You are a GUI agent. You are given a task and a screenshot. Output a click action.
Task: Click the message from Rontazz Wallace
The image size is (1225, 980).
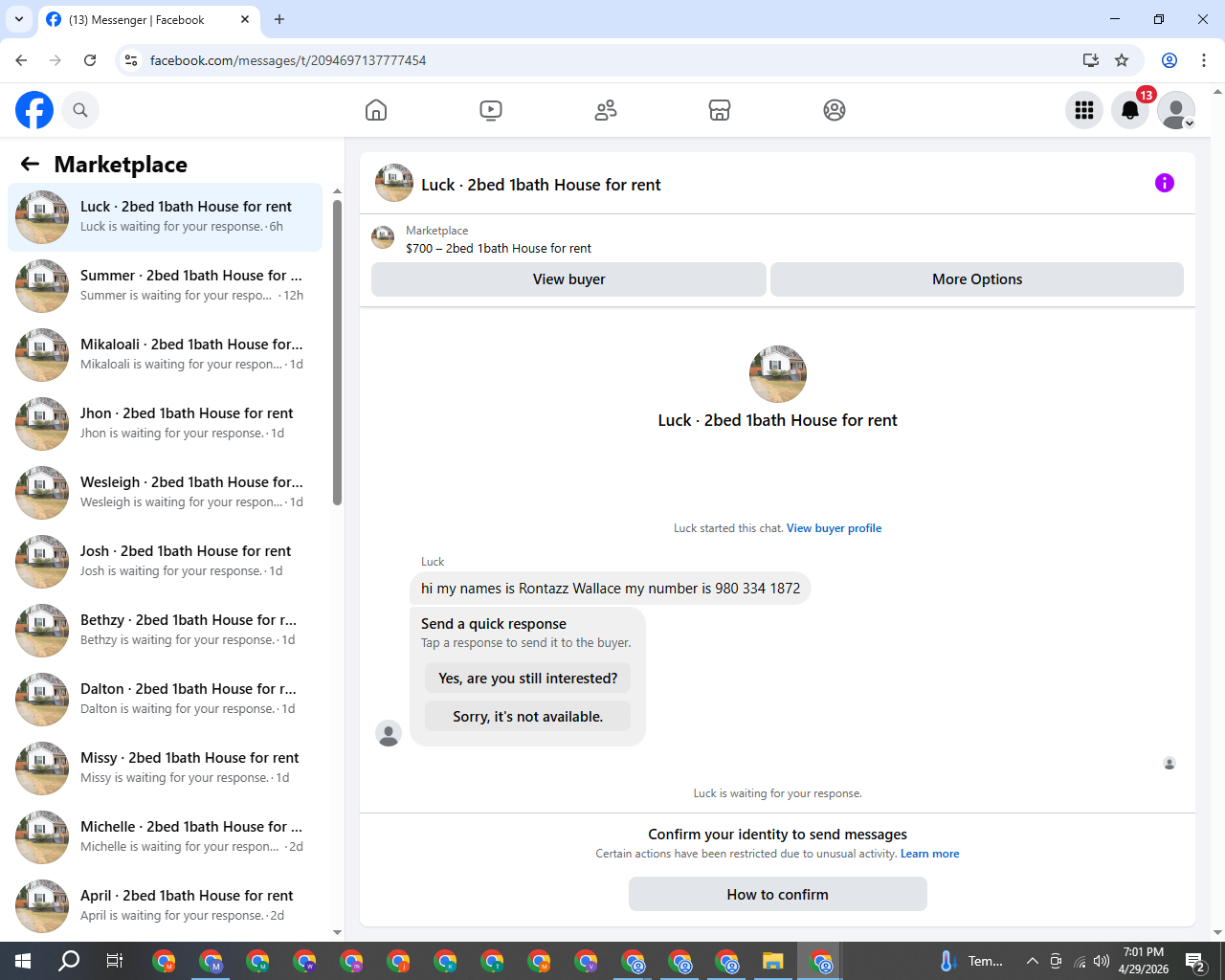pyautogui.click(x=611, y=589)
